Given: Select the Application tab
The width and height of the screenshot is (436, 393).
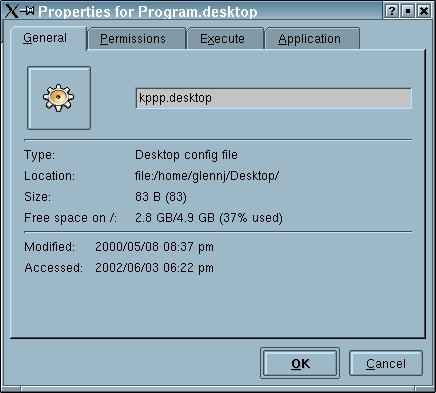Looking at the screenshot, I should pos(312,39).
